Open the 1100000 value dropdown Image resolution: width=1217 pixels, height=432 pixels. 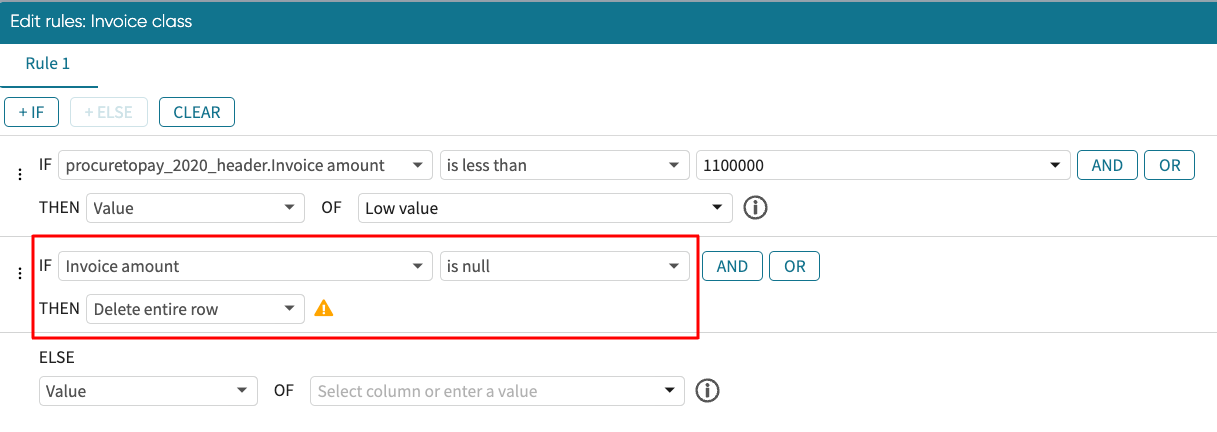point(880,165)
